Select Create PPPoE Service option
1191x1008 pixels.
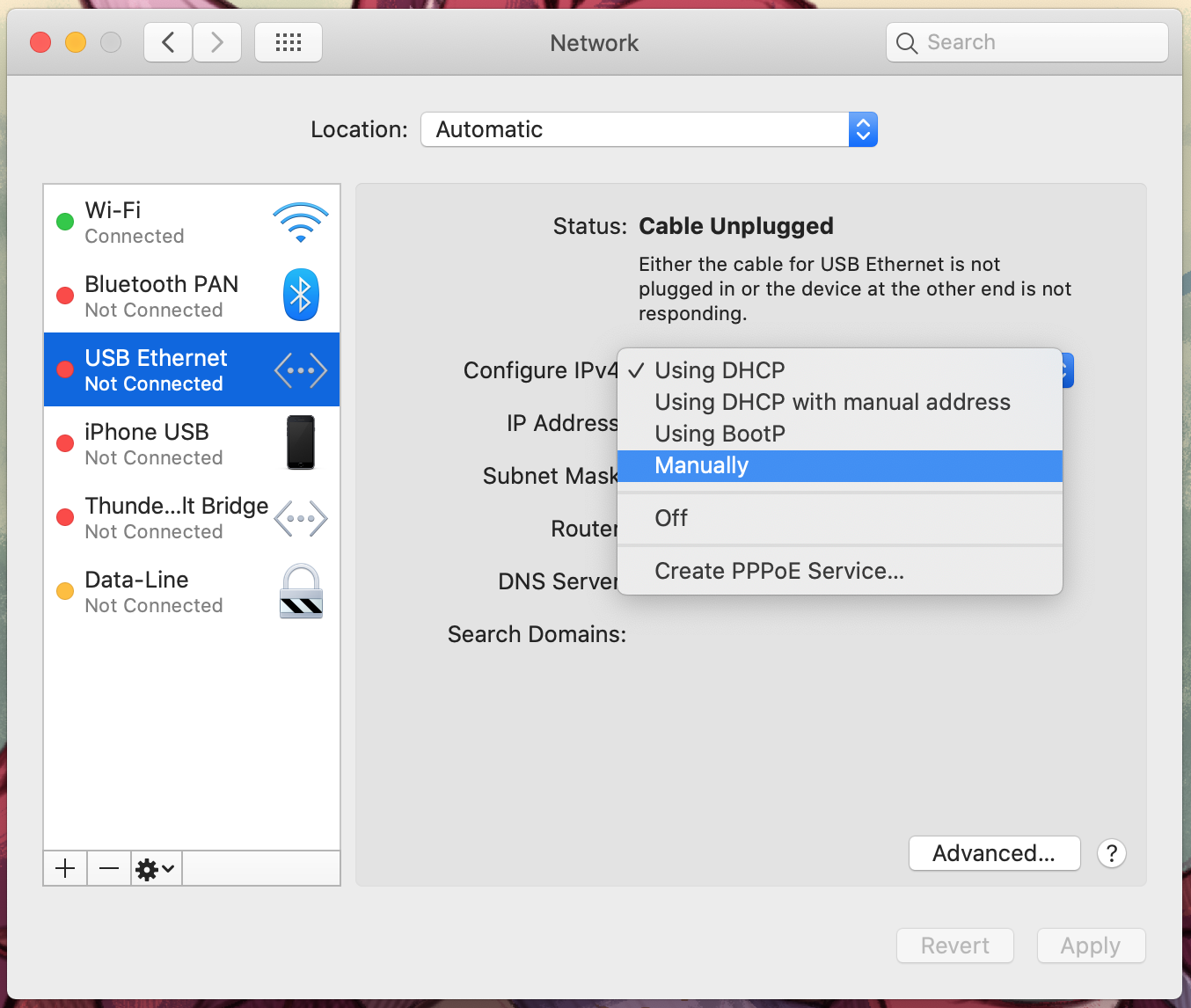tap(778, 571)
